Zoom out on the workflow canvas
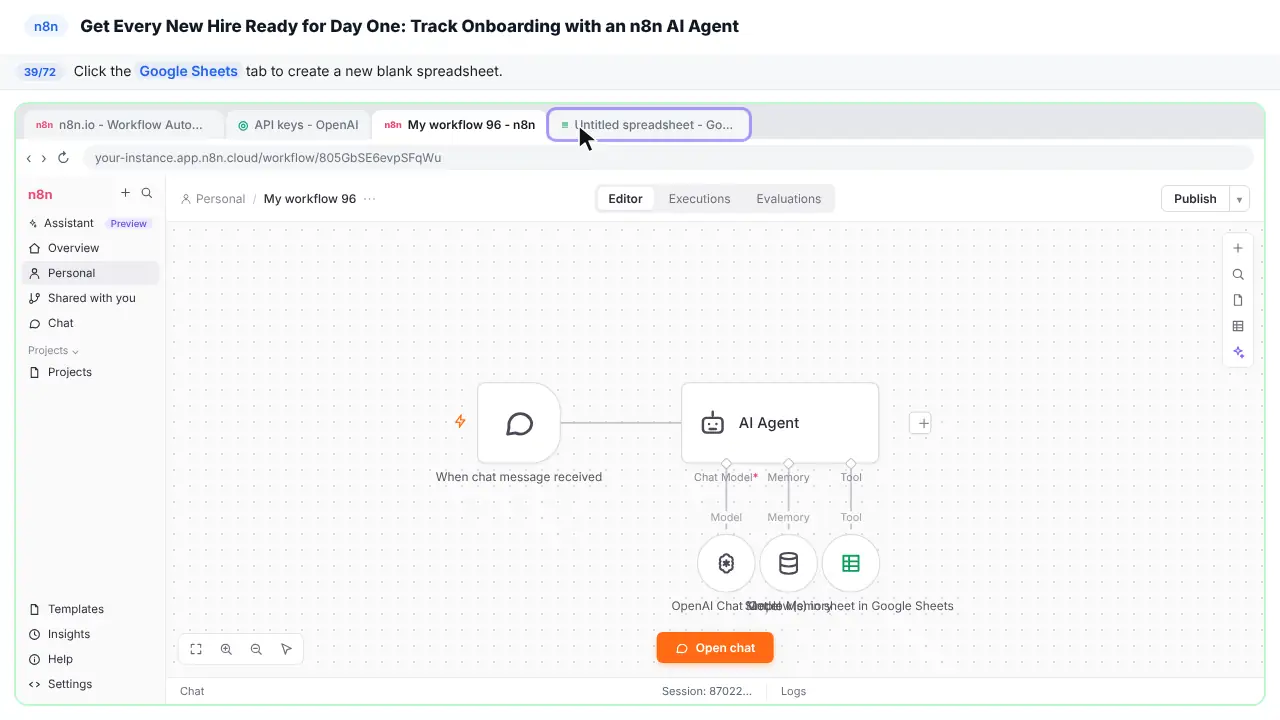The height and width of the screenshot is (720, 1280). [x=256, y=649]
